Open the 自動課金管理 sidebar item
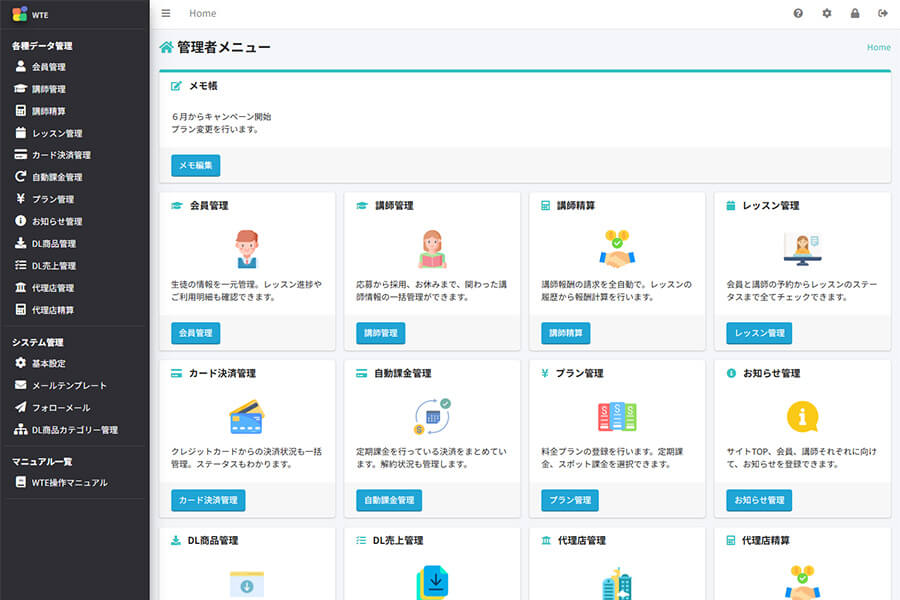The width and height of the screenshot is (900, 600). pos(55,177)
